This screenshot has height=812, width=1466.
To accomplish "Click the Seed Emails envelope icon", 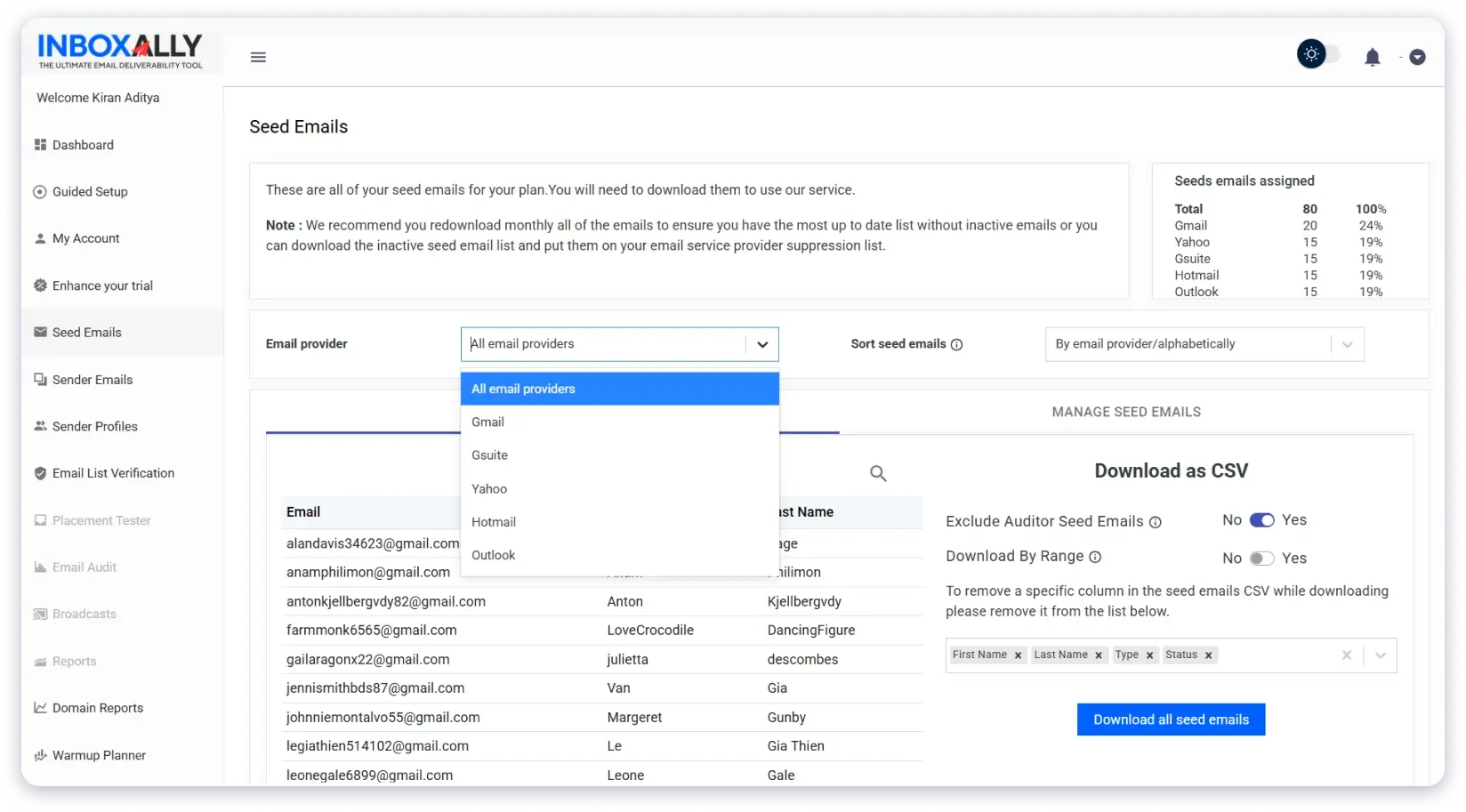I will [x=40, y=332].
